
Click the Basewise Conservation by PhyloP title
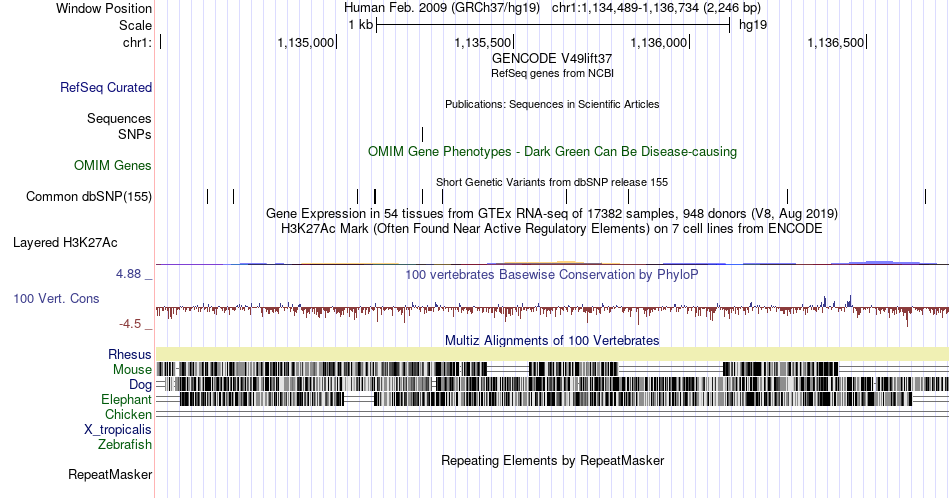click(x=552, y=274)
